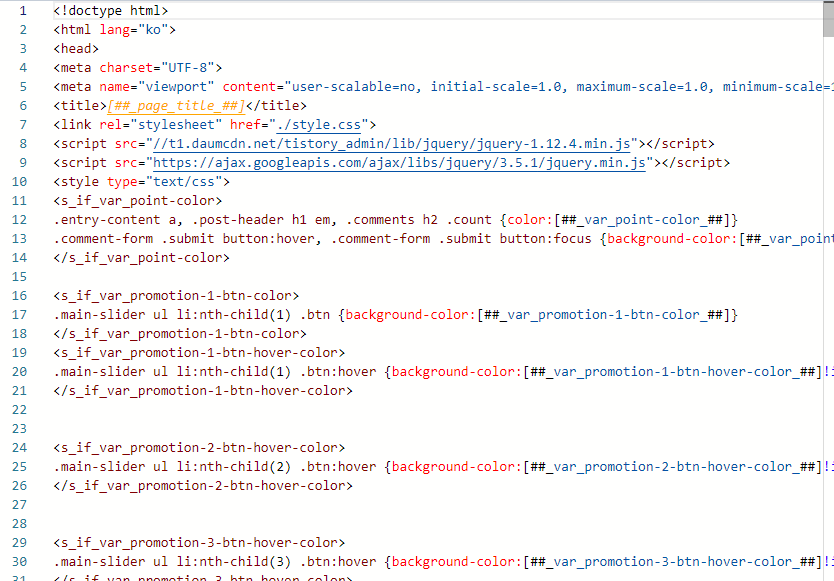The image size is (834, 581).
Task: Click line number 1 in gutter
Action: point(23,11)
